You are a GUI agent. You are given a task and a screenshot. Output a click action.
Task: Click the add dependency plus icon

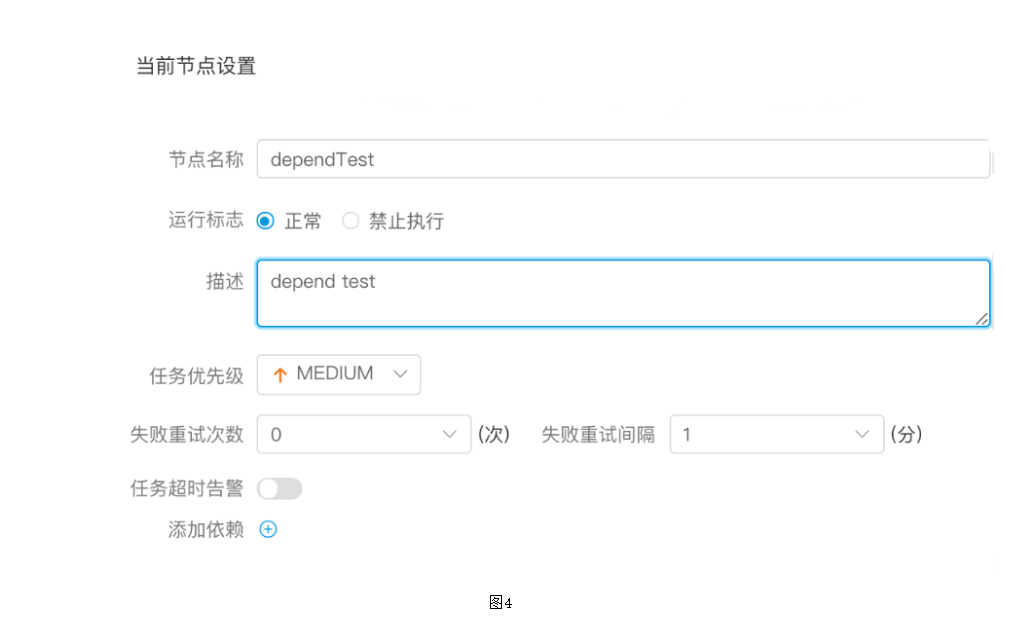click(268, 529)
